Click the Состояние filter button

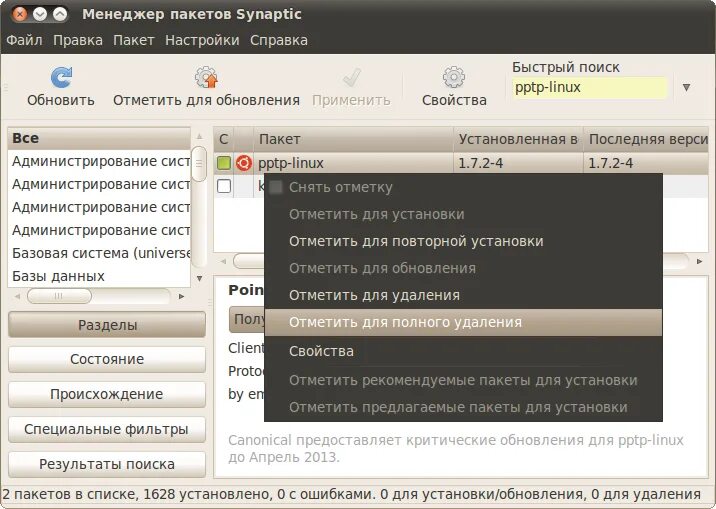(x=107, y=359)
